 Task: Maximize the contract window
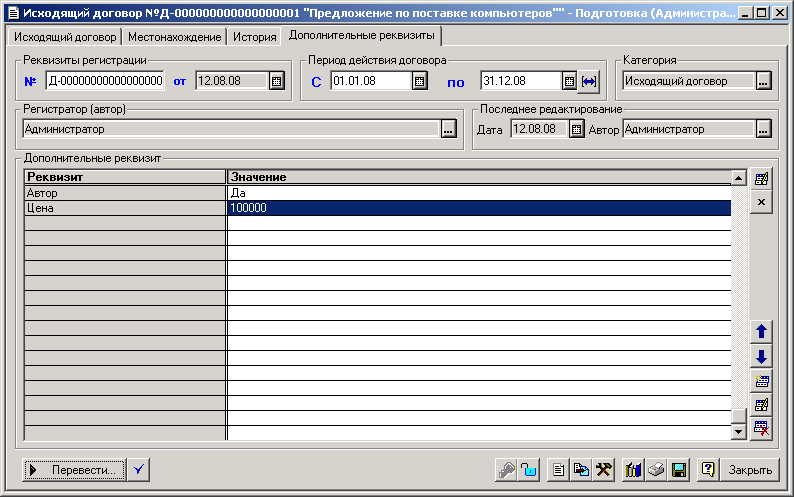762,13
